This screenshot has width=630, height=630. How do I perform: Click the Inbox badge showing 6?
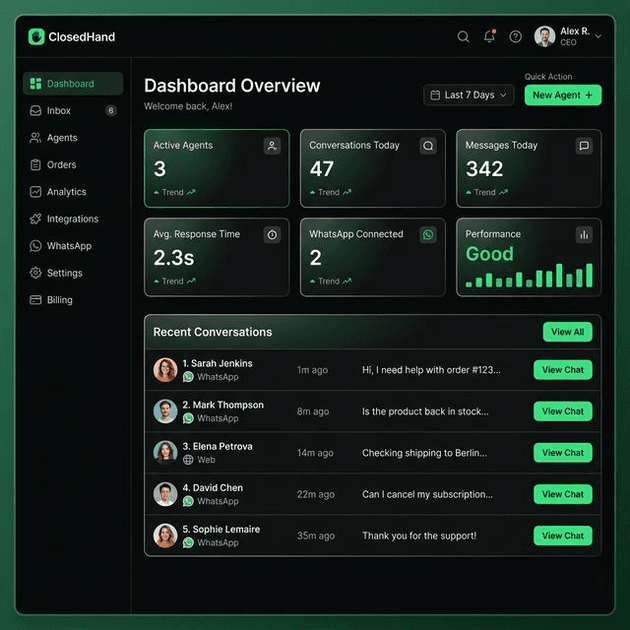111,110
